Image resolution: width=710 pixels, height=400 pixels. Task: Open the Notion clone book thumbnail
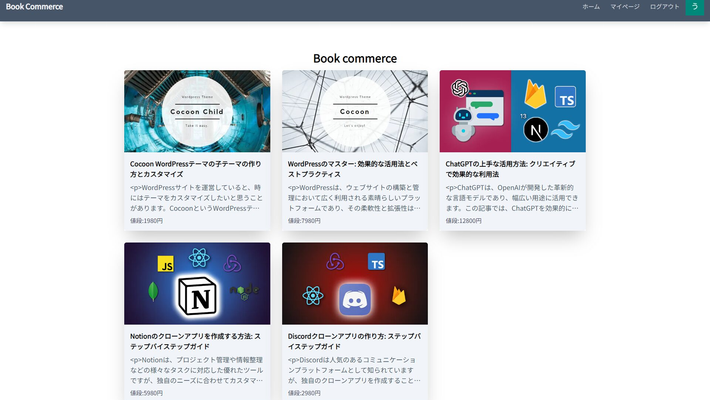(x=197, y=284)
